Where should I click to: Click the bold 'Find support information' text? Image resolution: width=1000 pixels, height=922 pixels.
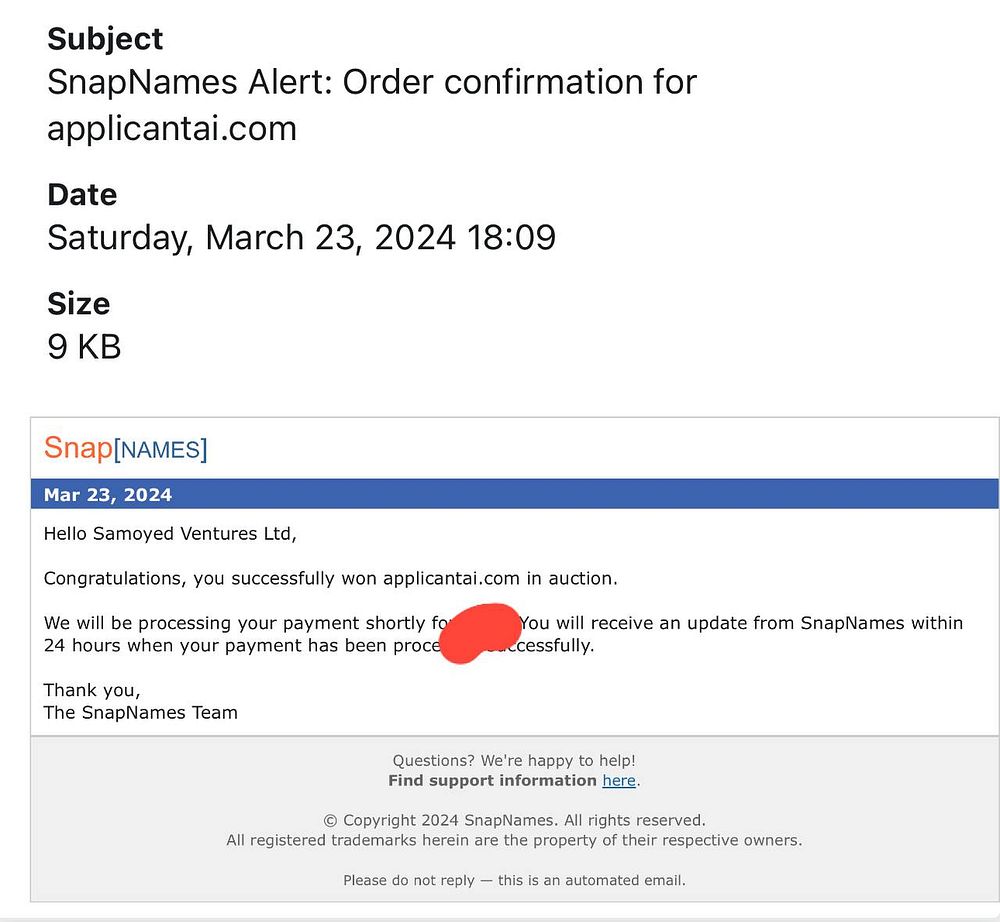pyautogui.click(x=492, y=780)
